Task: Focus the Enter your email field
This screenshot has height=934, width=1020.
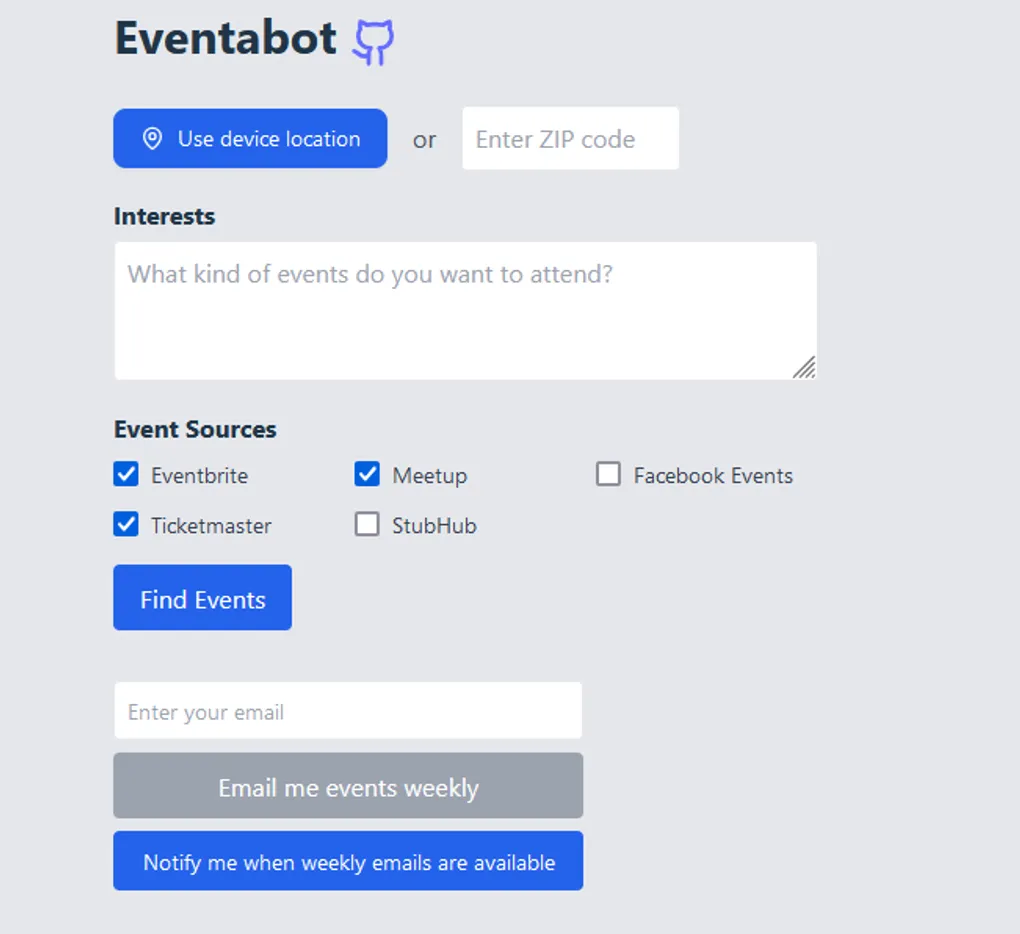Action: tap(348, 711)
